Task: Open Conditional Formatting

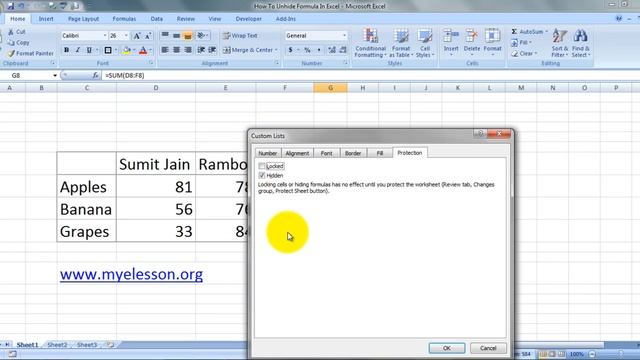Action: (370, 43)
